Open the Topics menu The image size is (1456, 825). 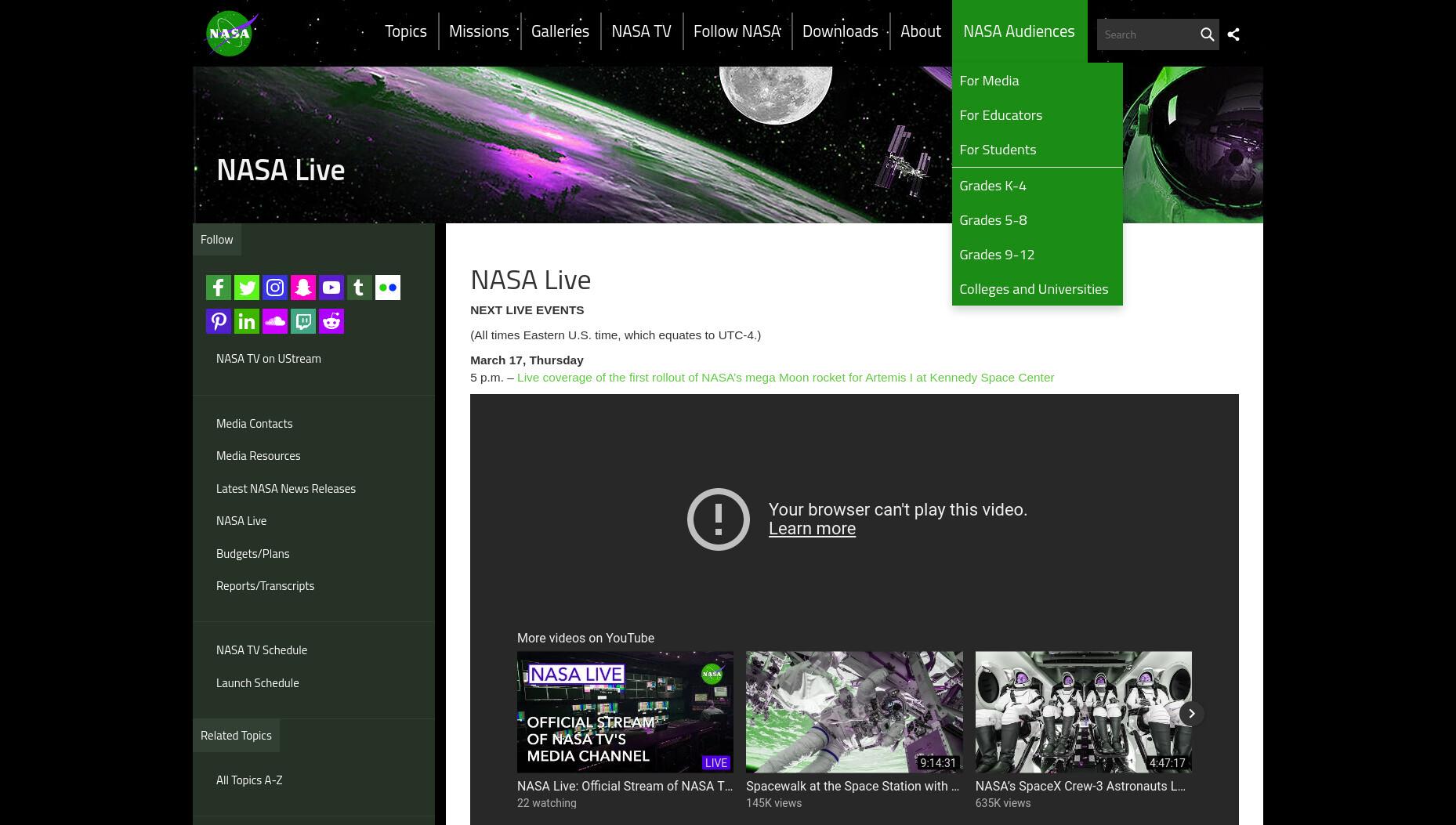point(406,31)
